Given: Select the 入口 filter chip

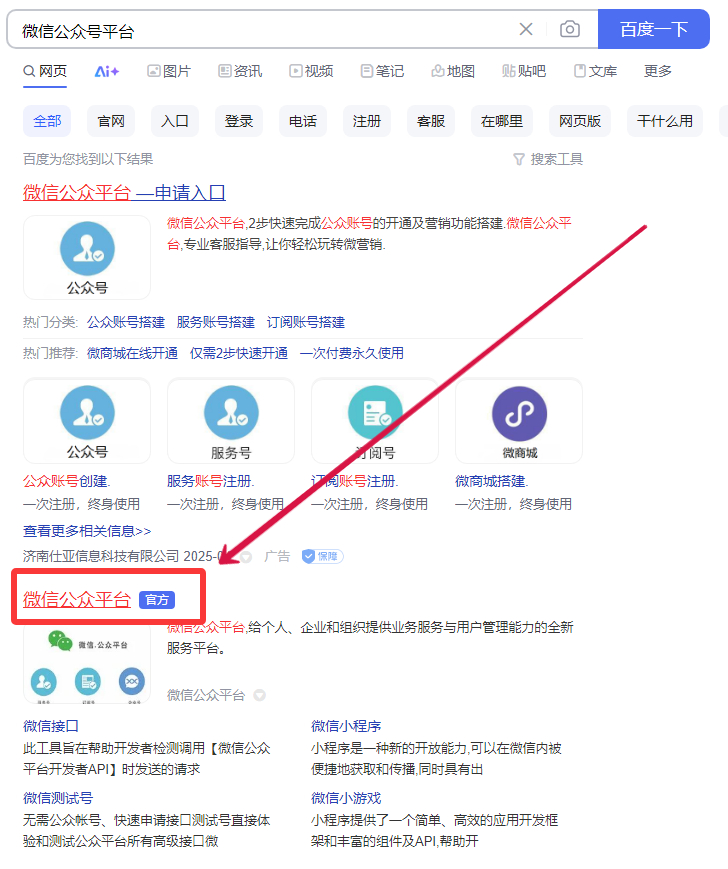Looking at the screenshot, I should pos(175,121).
